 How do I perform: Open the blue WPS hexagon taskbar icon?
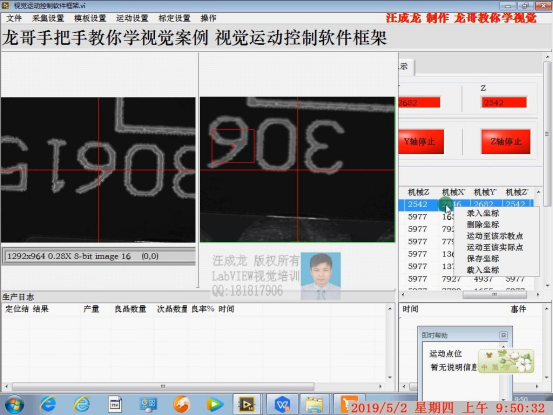pyautogui.click(x=282, y=404)
